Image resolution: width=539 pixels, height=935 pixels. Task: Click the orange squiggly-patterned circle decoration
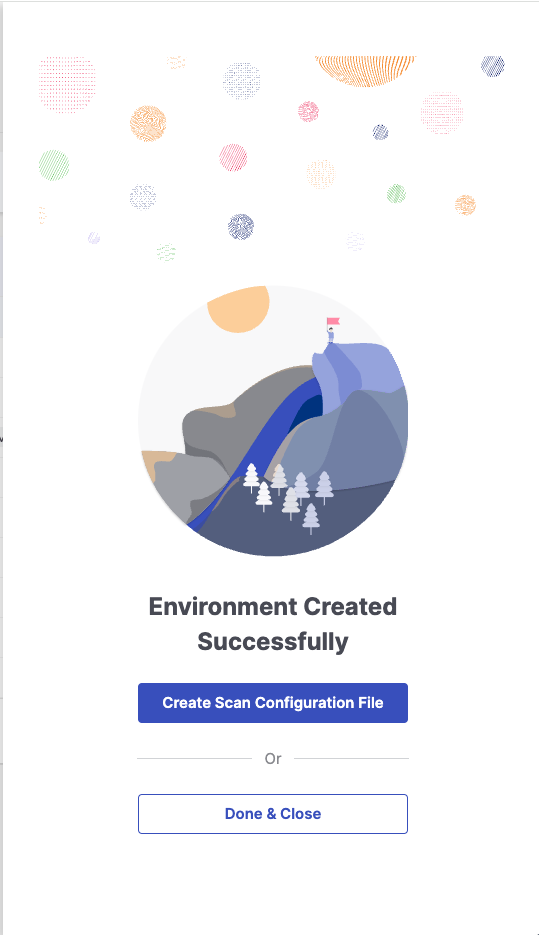coord(148,123)
